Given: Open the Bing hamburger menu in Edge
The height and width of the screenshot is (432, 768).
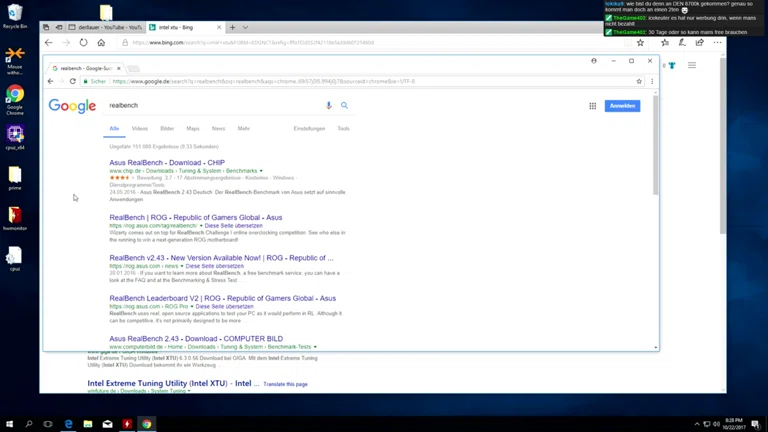Looking at the screenshot, I should click(x=692, y=65).
